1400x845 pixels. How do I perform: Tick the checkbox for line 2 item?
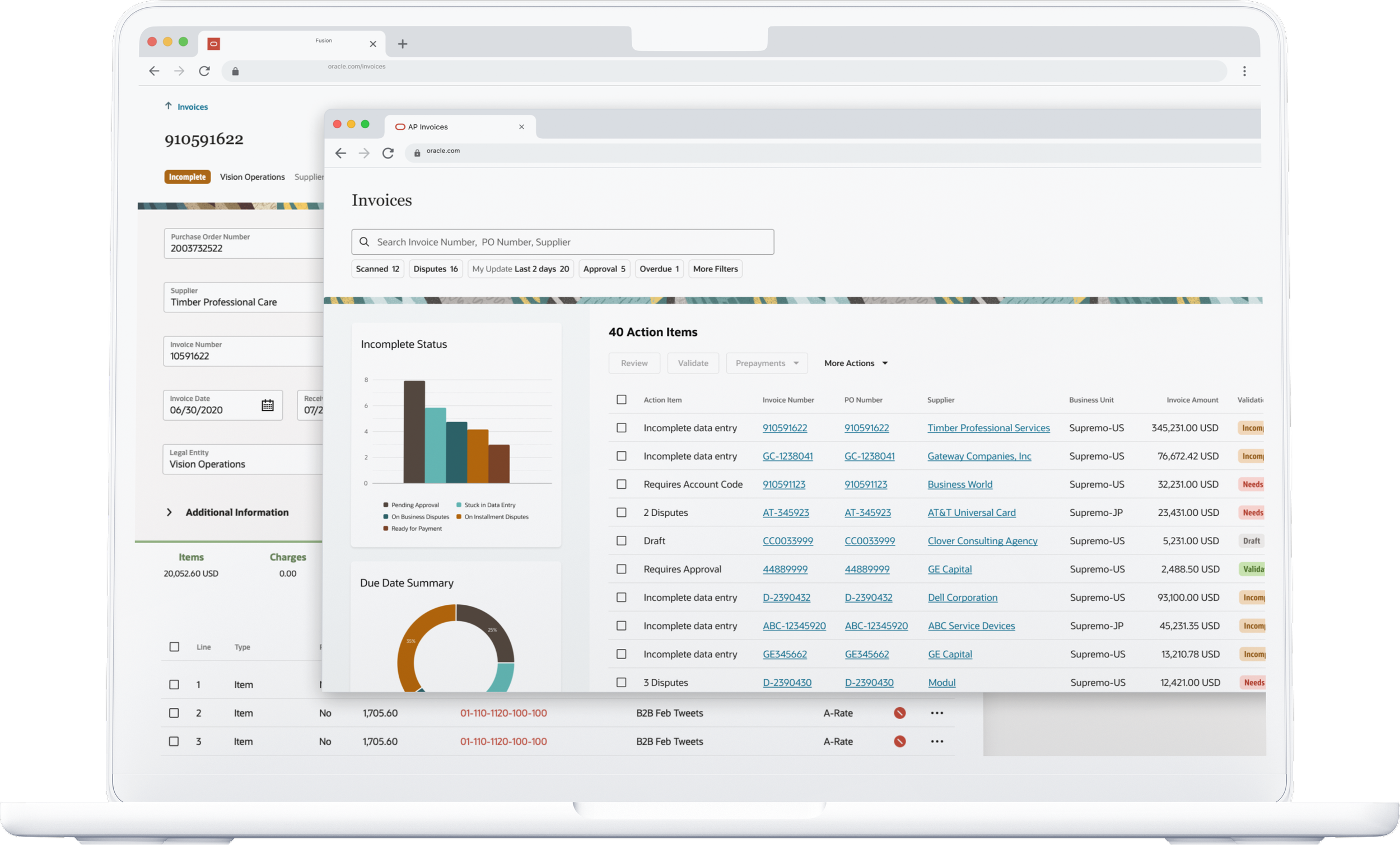pyautogui.click(x=174, y=713)
